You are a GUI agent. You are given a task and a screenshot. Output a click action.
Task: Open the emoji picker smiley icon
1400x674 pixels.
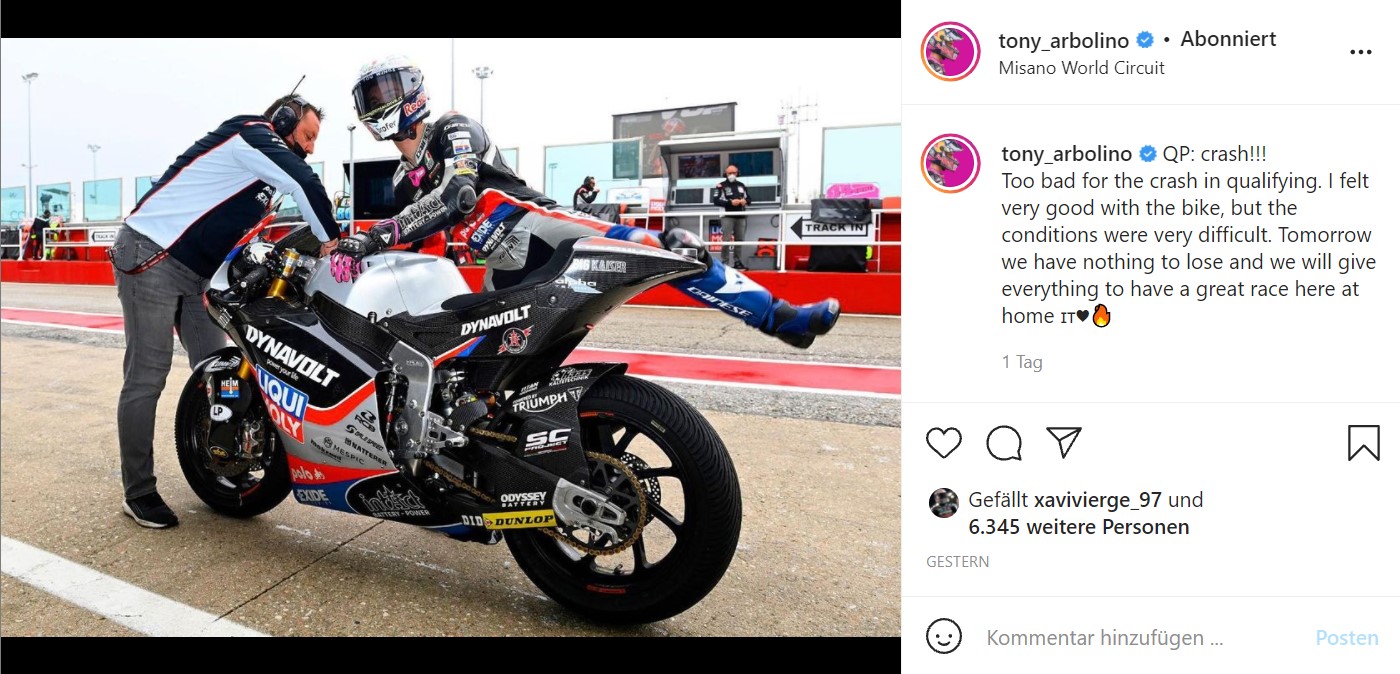click(x=944, y=636)
